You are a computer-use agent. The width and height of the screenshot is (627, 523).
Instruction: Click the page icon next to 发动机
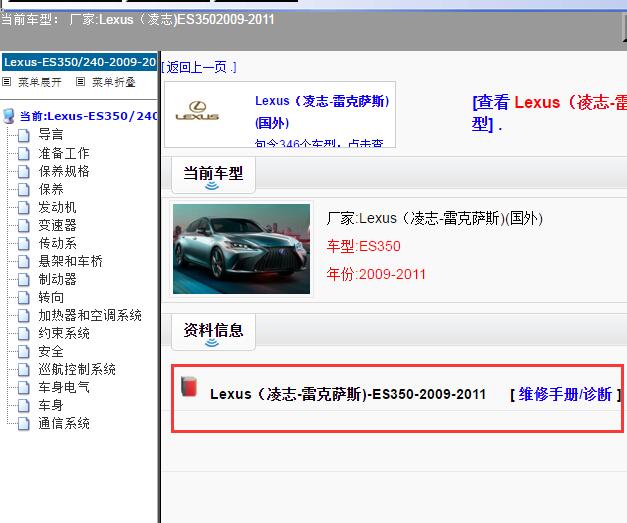coord(24,207)
